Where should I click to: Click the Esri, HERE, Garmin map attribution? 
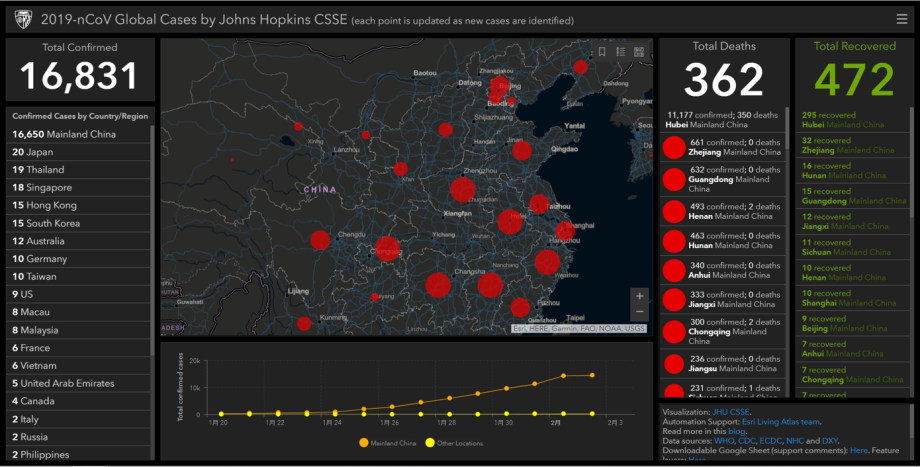(x=579, y=329)
